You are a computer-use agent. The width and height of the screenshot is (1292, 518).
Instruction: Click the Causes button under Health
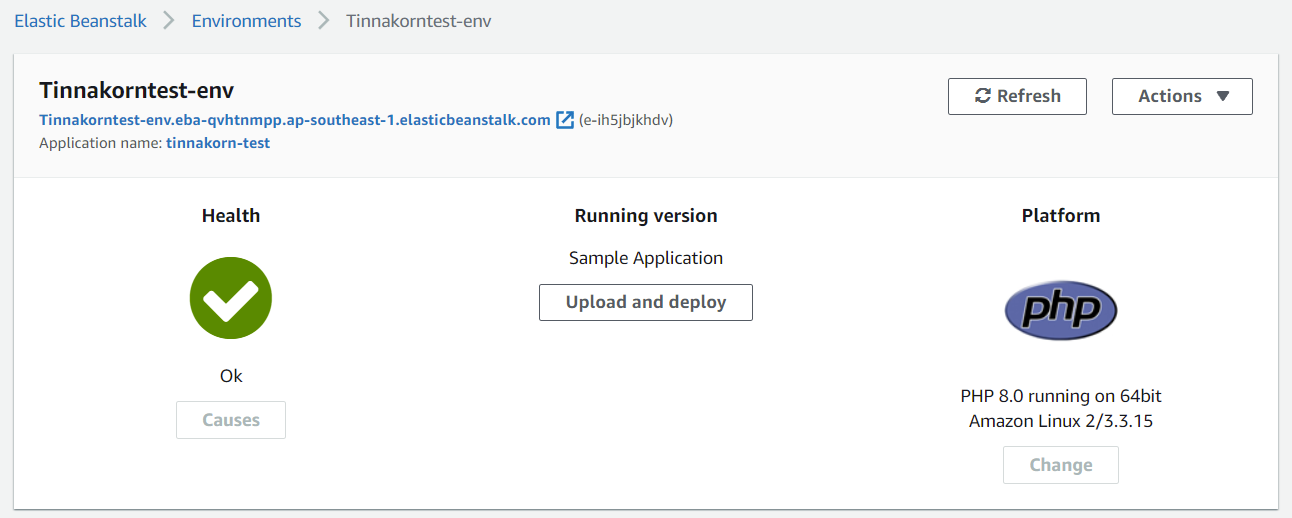coord(231,420)
